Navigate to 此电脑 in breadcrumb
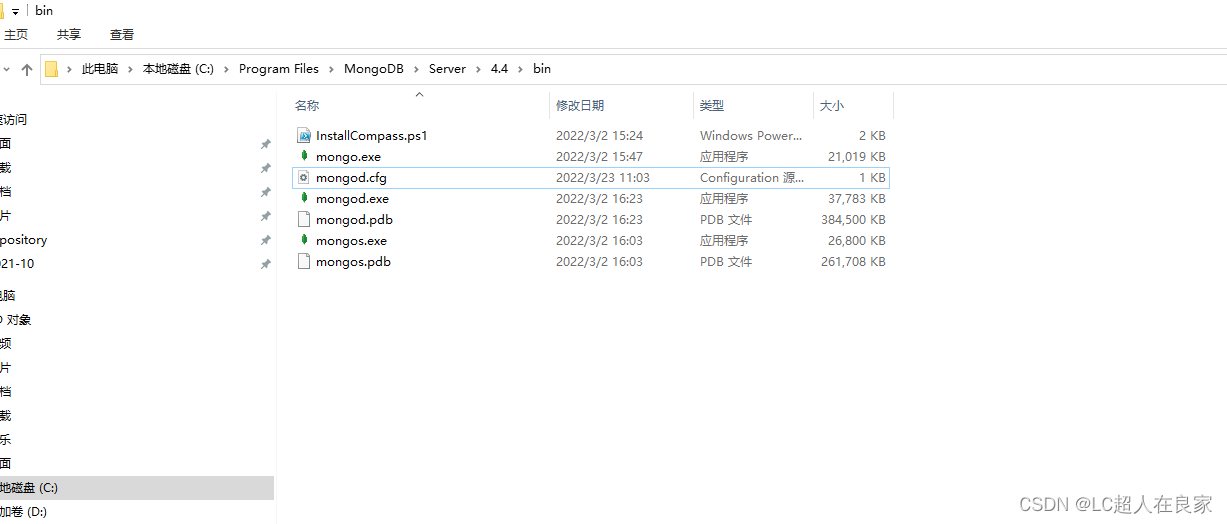 pos(100,69)
